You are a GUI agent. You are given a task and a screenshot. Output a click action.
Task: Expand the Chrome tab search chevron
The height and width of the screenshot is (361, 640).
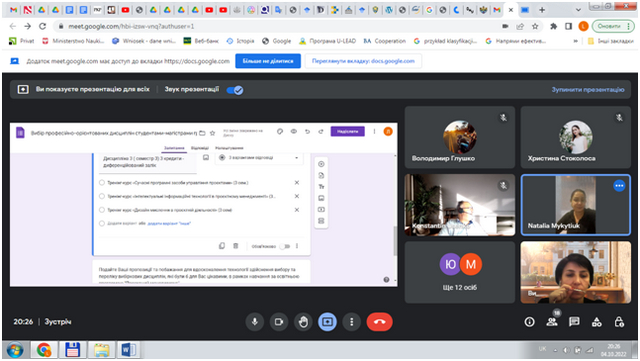[x=578, y=10]
